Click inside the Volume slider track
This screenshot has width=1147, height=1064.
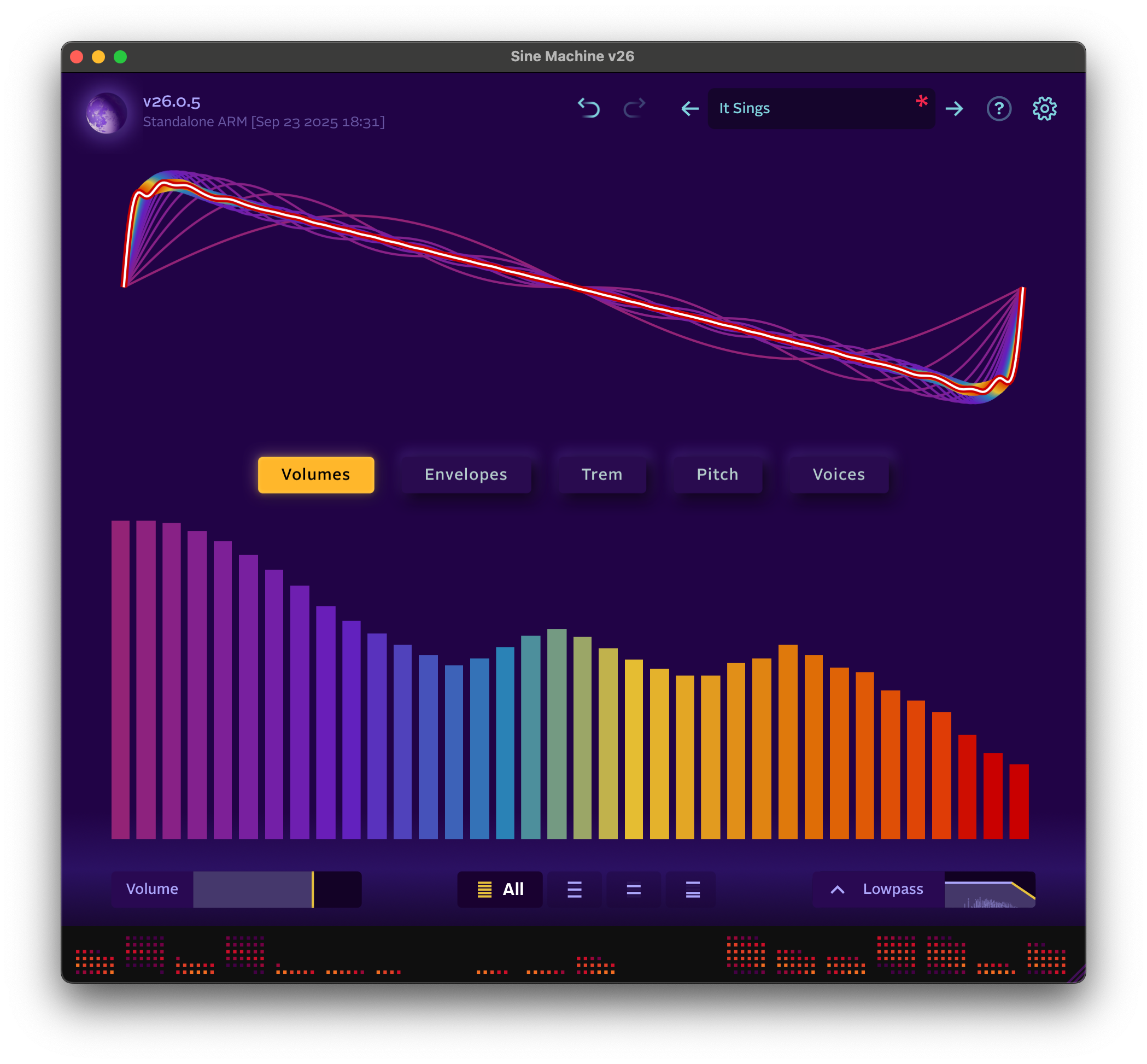(x=277, y=889)
